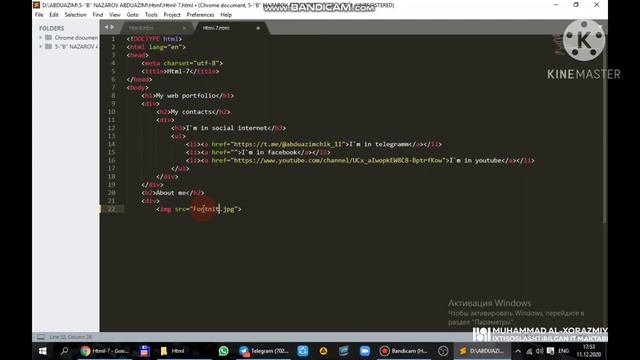The width and height of the screenshot is (640, 360).
Task: Open the Preferences menu
Action: tap(200, 15)
